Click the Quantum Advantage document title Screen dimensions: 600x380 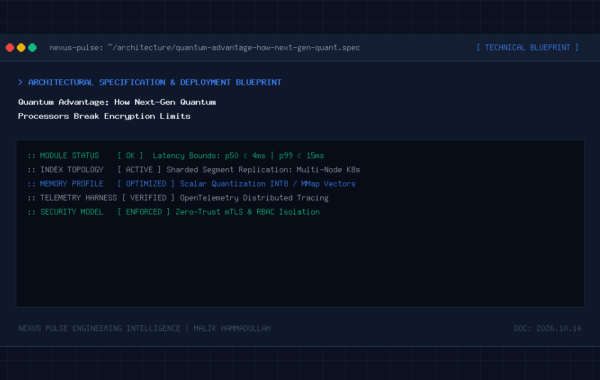point(117,109)
